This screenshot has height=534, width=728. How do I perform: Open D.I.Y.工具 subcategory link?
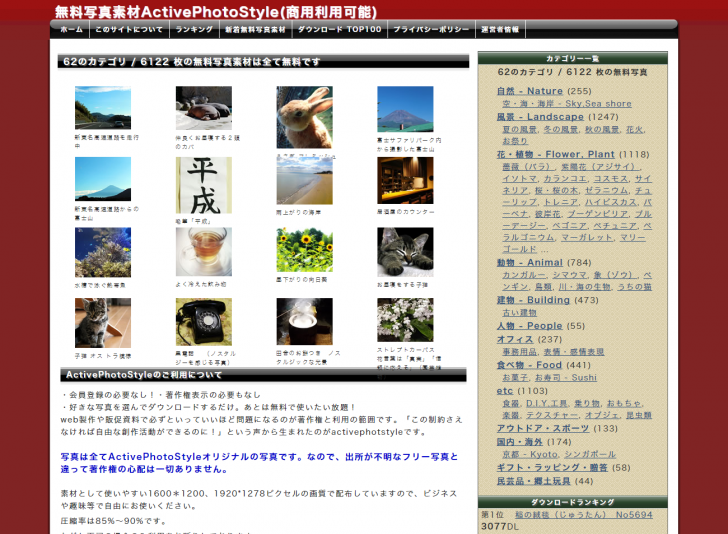pos(546,404)
